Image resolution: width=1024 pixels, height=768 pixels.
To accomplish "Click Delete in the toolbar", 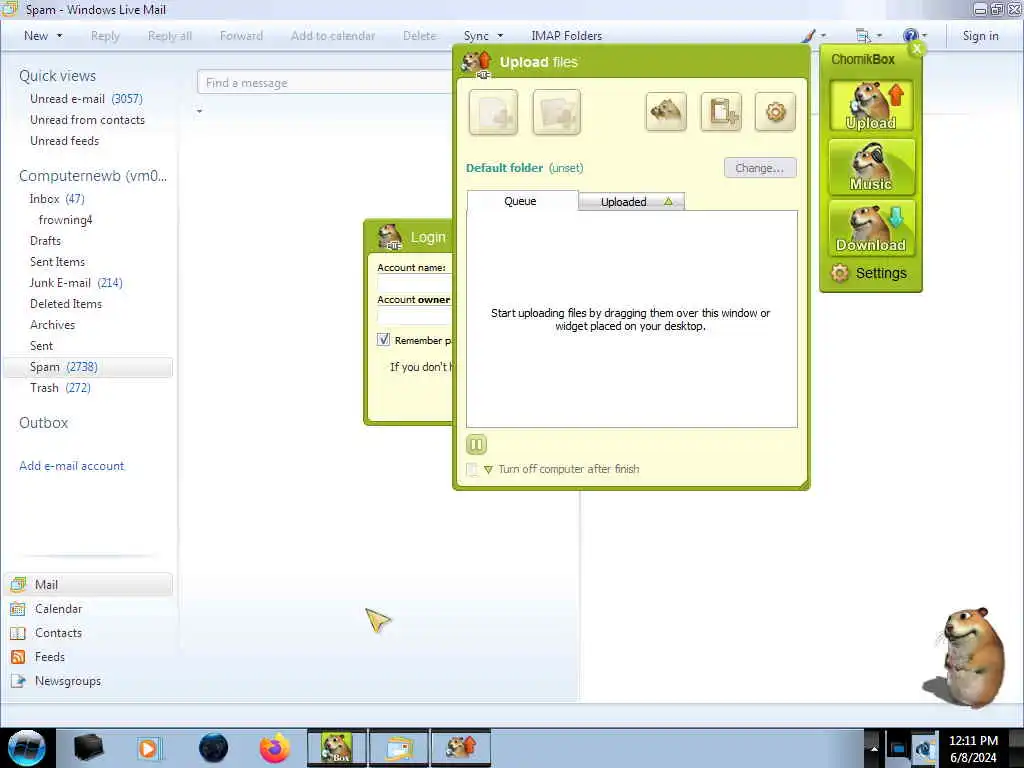I will [419, 36].
